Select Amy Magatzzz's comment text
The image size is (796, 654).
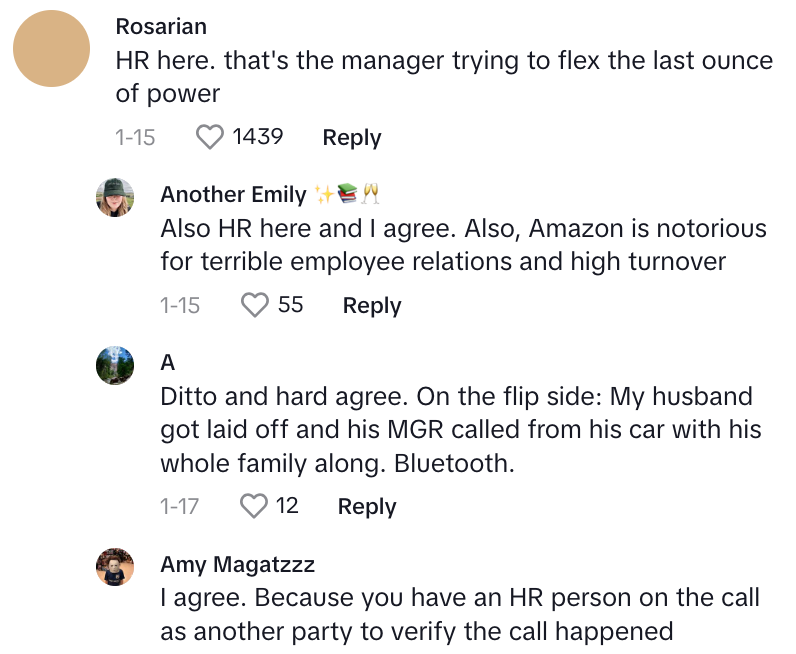(x=460, y=614)
